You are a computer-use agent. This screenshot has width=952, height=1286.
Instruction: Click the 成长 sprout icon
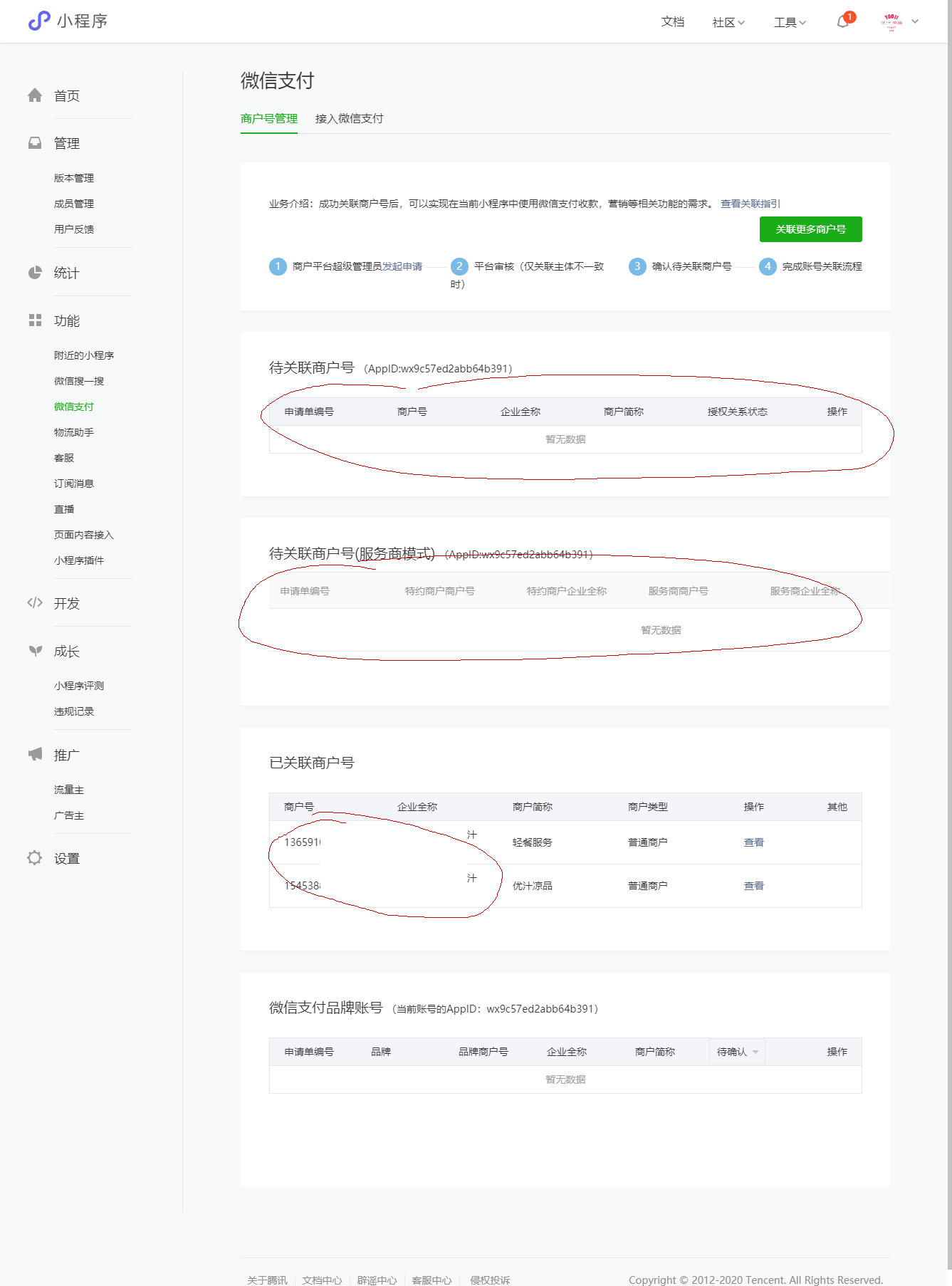click(35, 651)
